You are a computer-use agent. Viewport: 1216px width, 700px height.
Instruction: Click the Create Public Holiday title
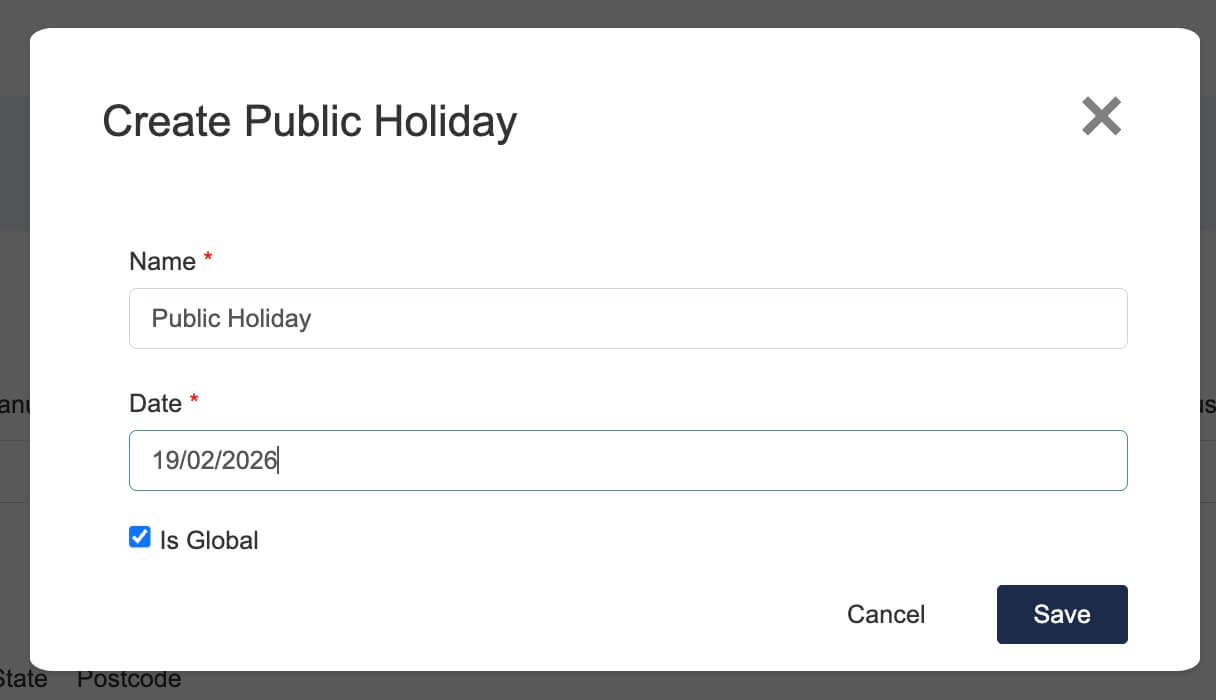click(308, 120)
